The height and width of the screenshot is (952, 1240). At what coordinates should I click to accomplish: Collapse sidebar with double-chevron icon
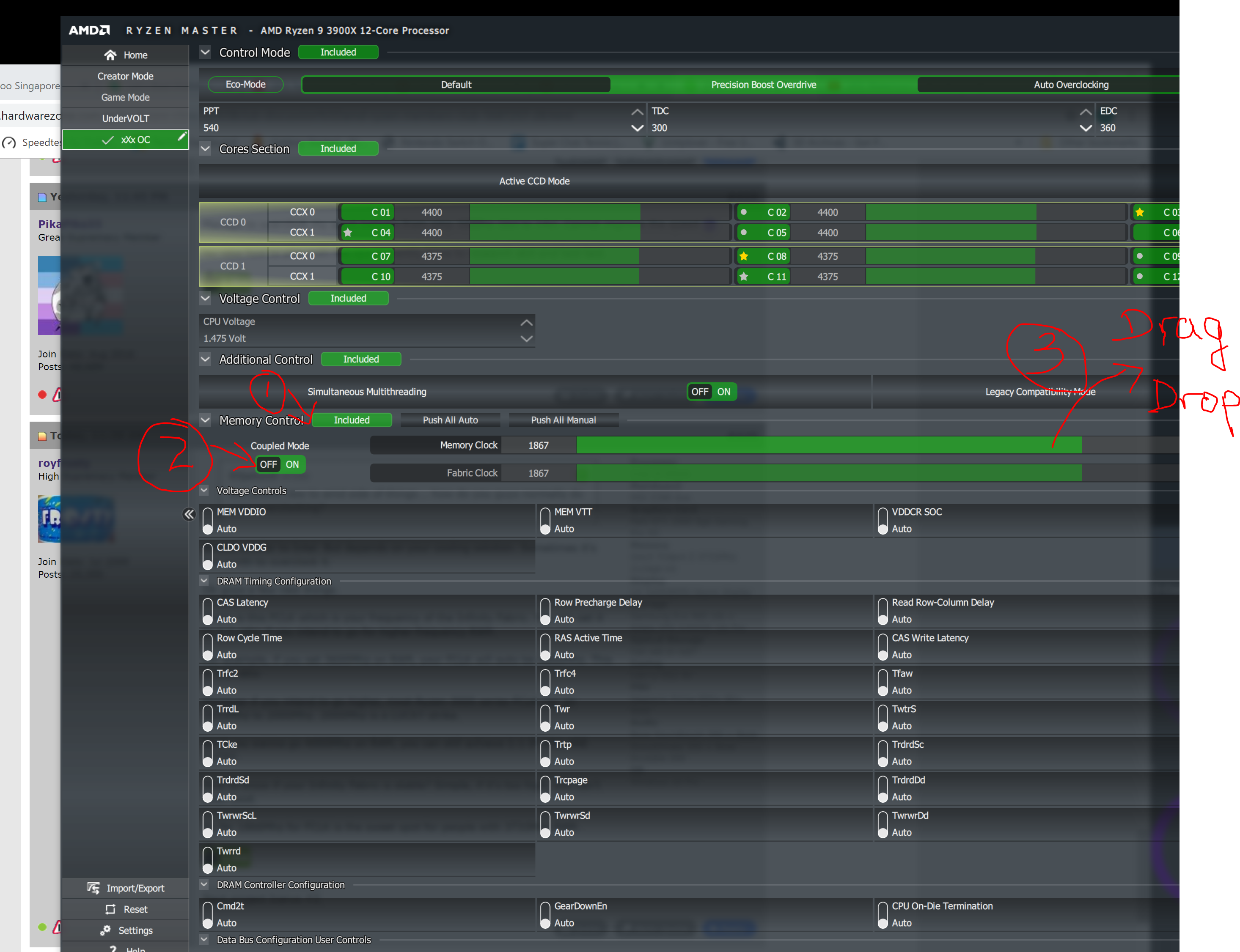coord(189,515)
